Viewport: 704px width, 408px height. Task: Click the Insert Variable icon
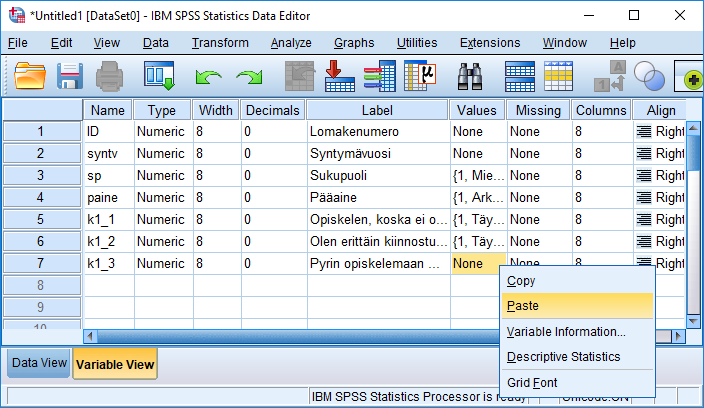559,76
